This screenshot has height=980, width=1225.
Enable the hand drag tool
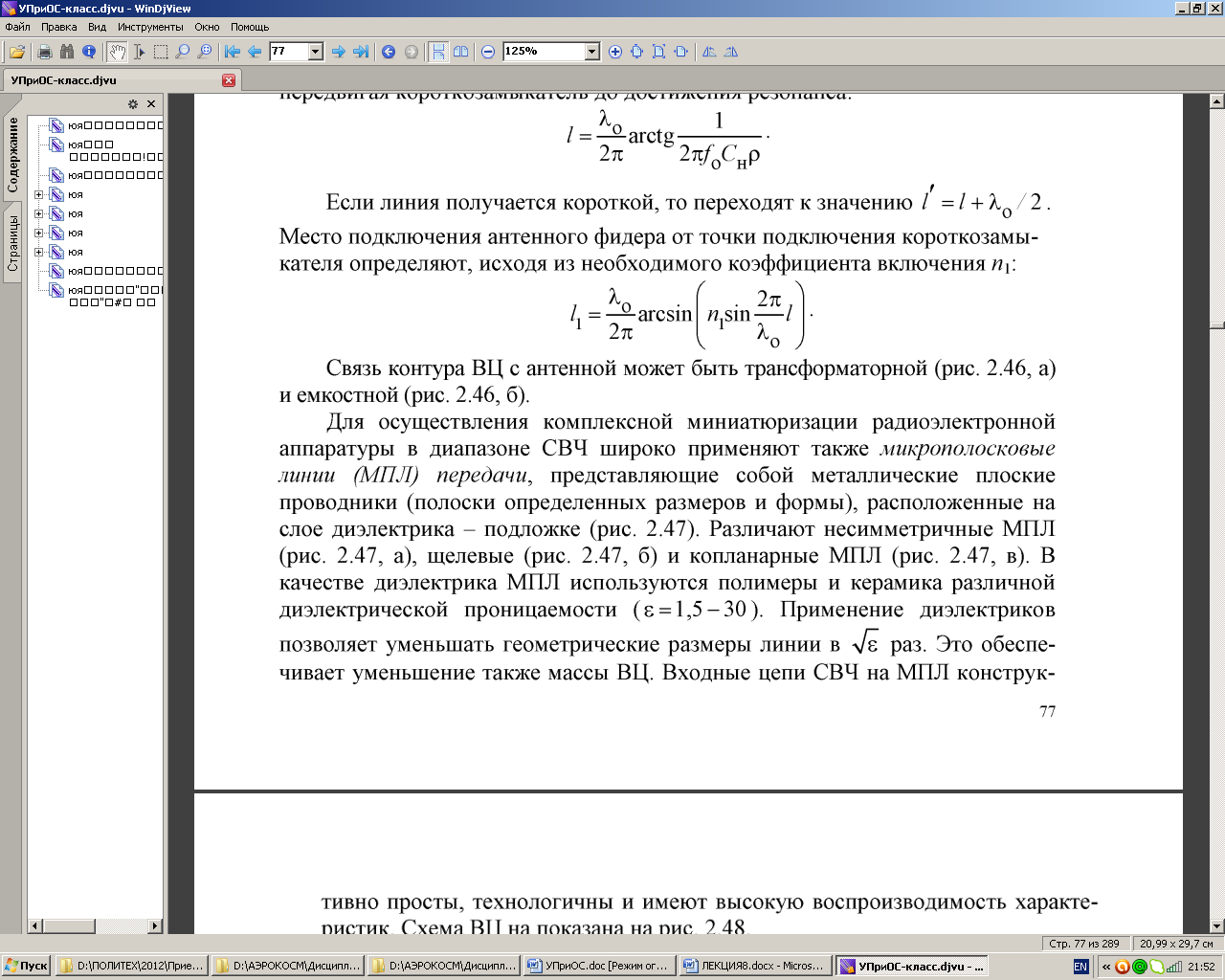tap(117, 52)
